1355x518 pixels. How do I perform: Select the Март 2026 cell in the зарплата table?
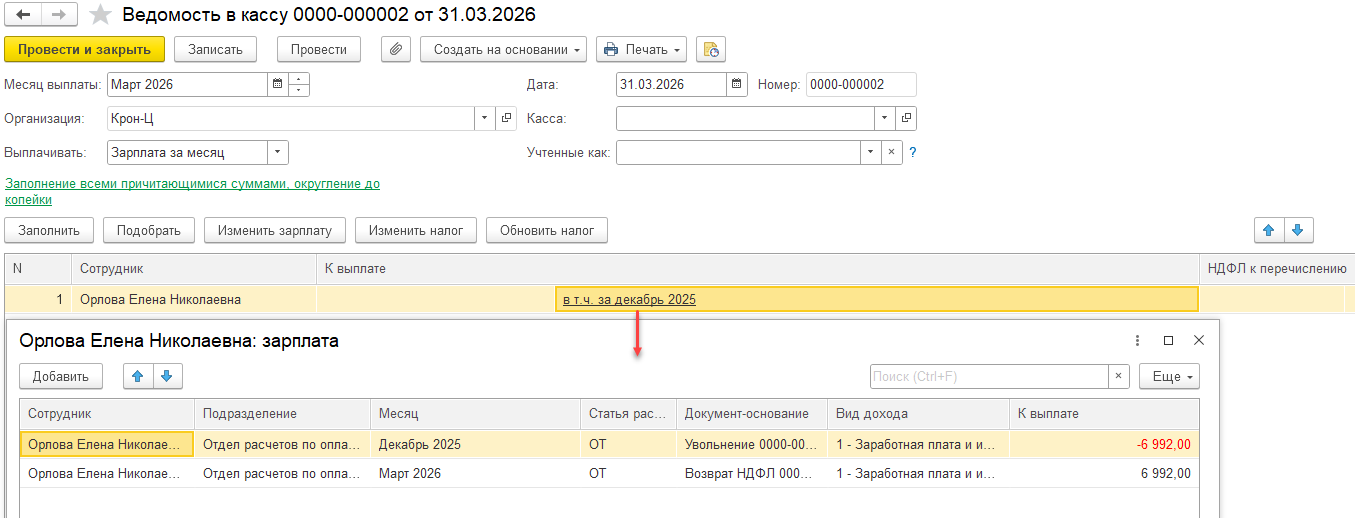475,473
